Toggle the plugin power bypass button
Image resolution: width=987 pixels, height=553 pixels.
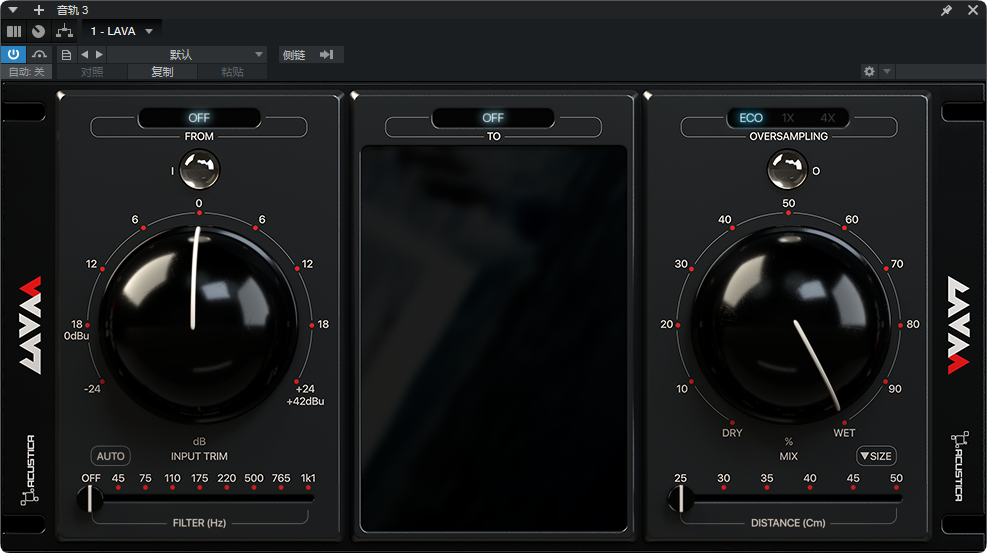tap(13, 54)
